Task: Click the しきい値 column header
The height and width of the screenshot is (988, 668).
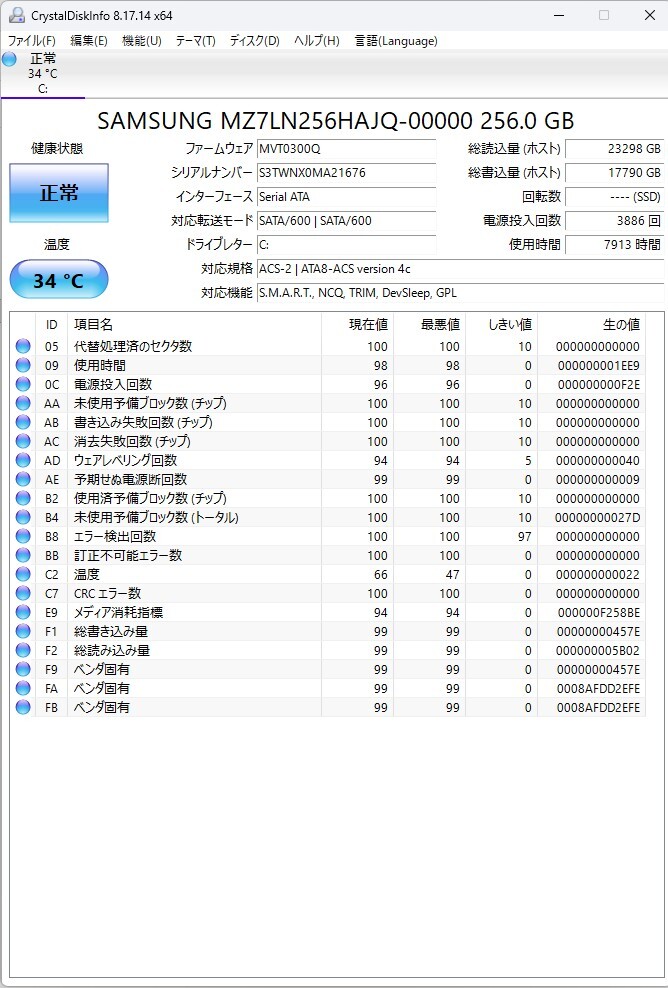Action: (x=502, y=325)
